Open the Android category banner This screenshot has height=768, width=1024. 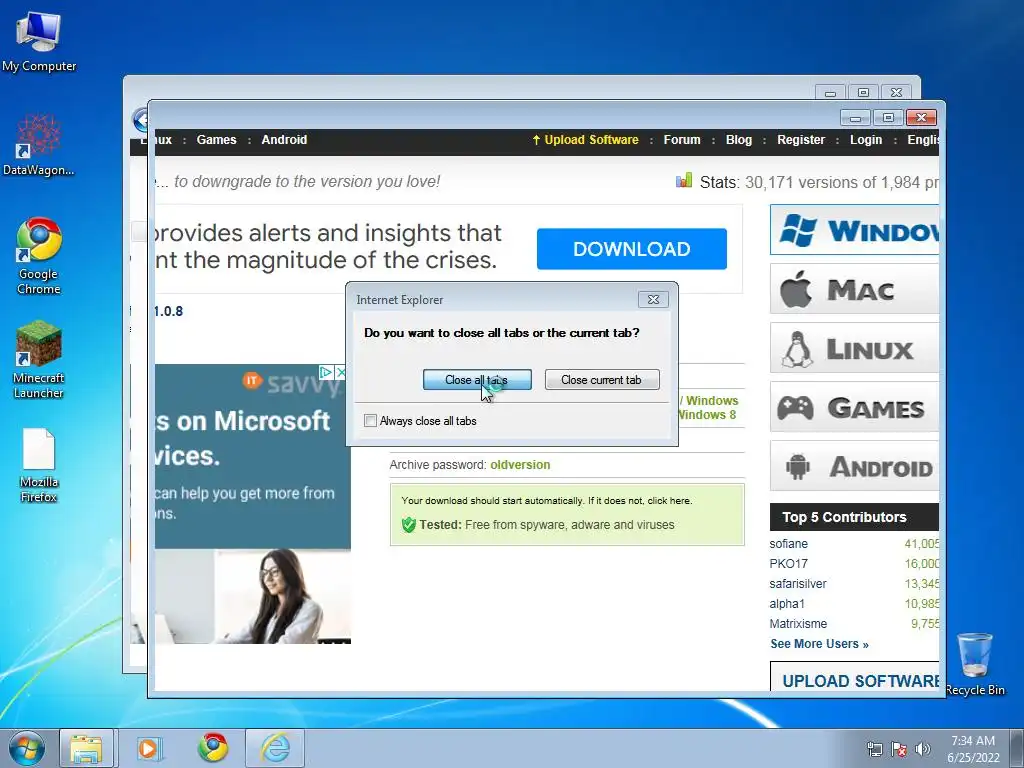[854, 466]
